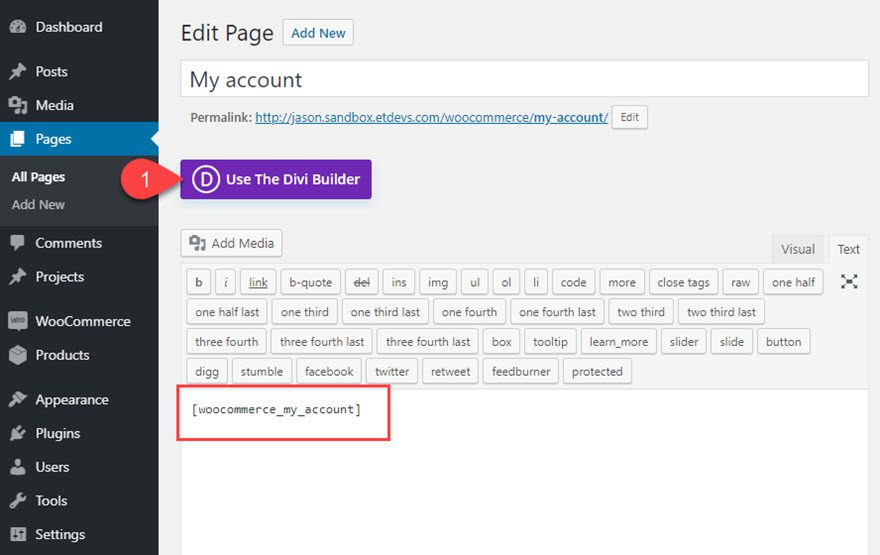The height and width of the screenshot is (555, 880).
Task: Click the distraction-free fullscreen icon
Action: tap(849, 282)
